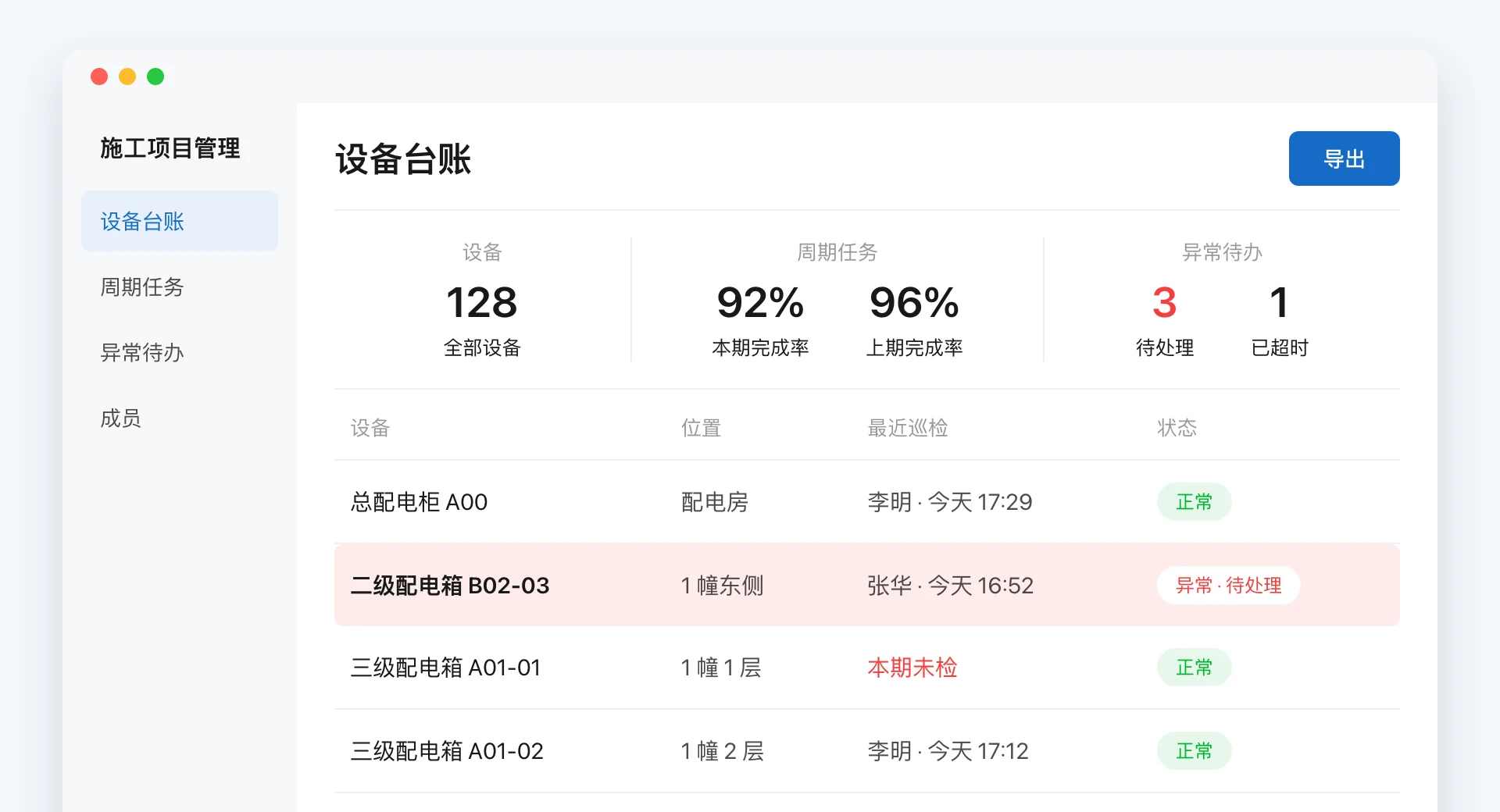Click the 92% 本期完成率 statistic
Viewport: 1500px width, 812px height.
760,320
